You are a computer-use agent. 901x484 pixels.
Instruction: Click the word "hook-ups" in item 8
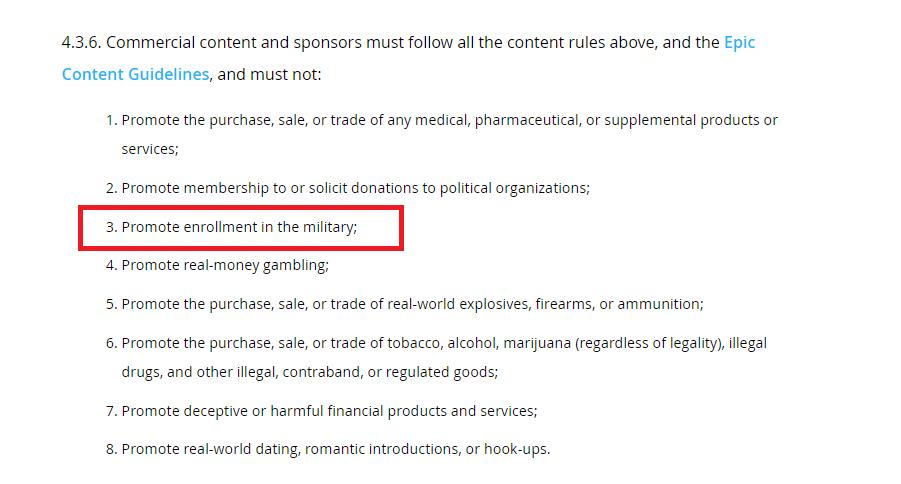[x=515, y=449]
